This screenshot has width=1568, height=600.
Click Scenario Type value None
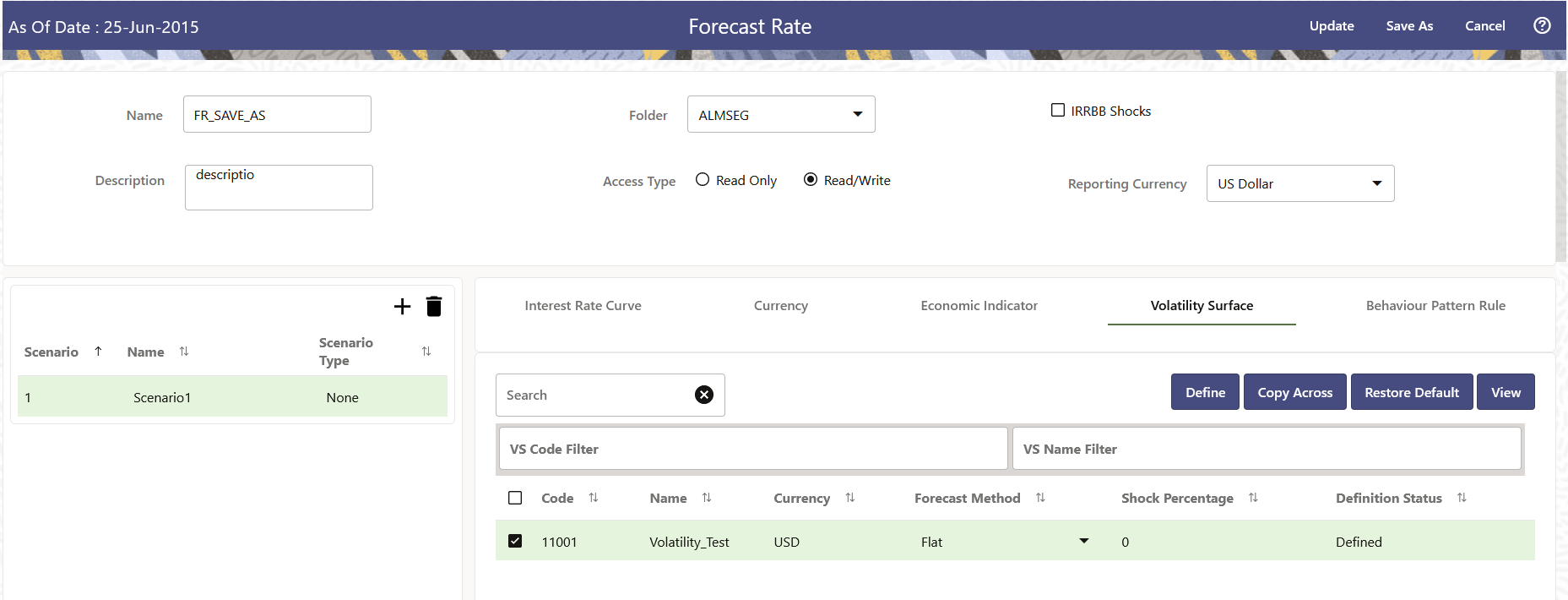coord(342,397)
